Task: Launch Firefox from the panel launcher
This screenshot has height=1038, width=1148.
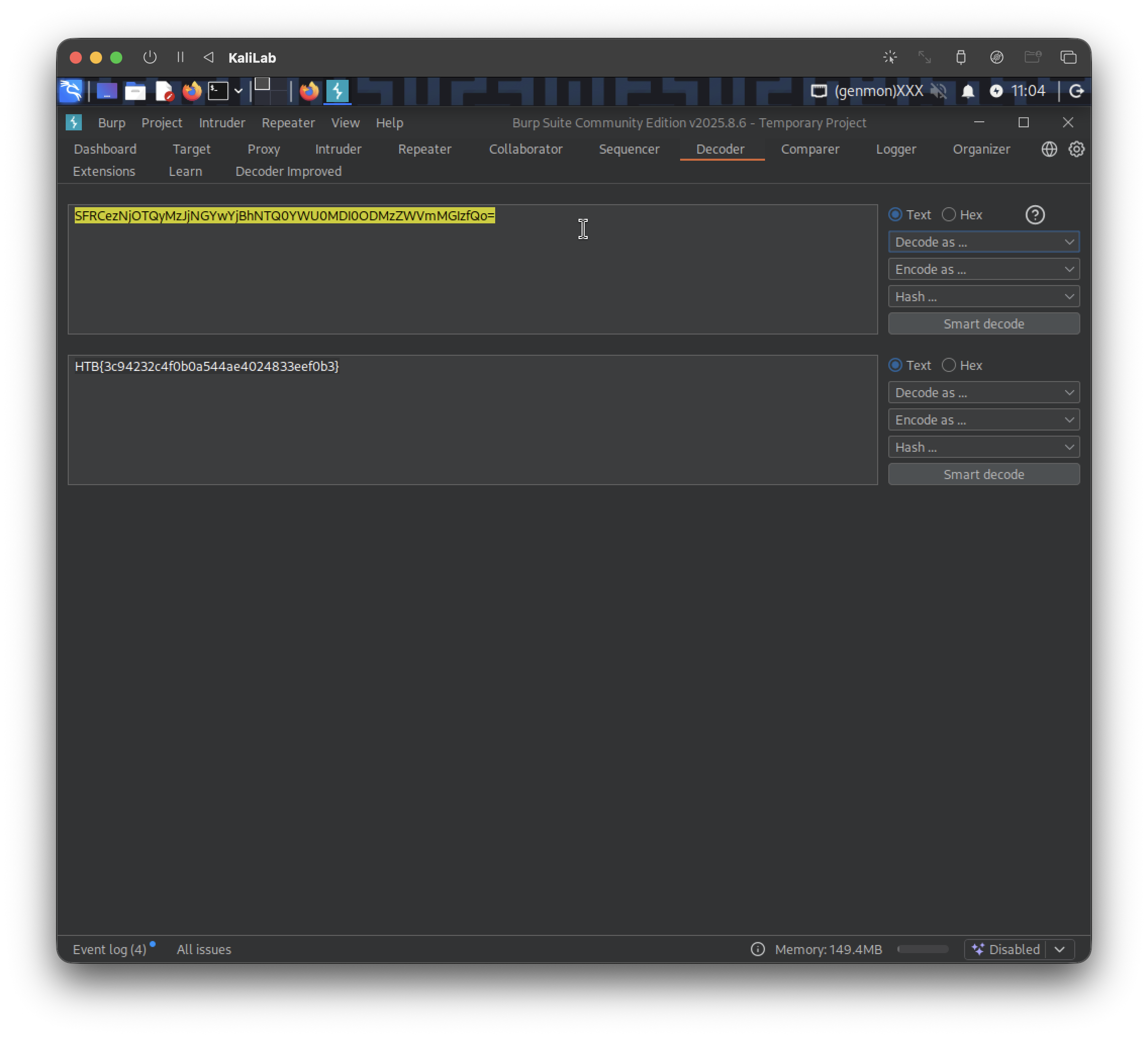Action: tap(192, 91)
